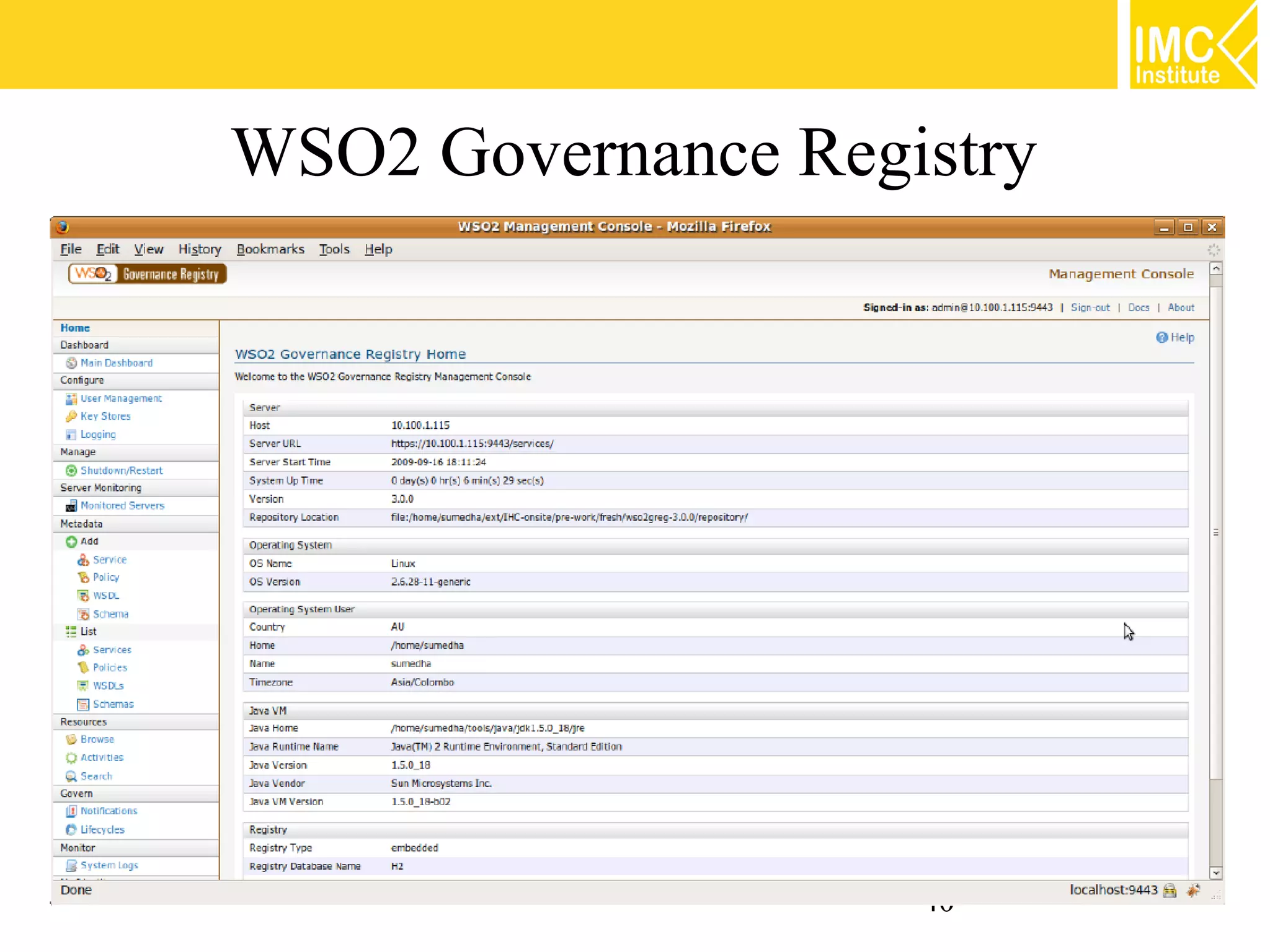Screen dimensions: 1270x952
Task: Click the Services list icon
Action: (83, 650)
